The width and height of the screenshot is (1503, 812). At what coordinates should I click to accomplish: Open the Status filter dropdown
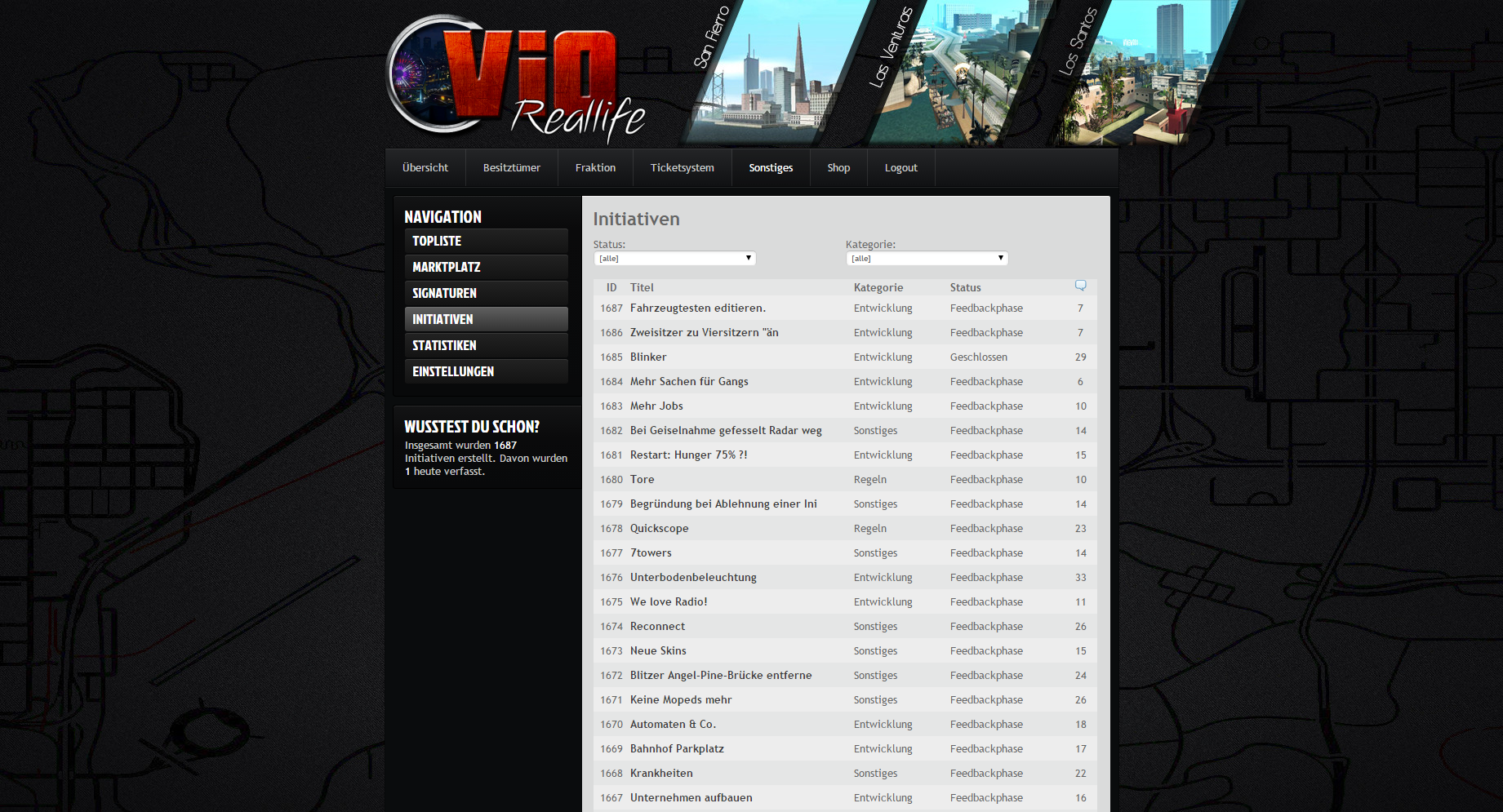pos(674,259)
